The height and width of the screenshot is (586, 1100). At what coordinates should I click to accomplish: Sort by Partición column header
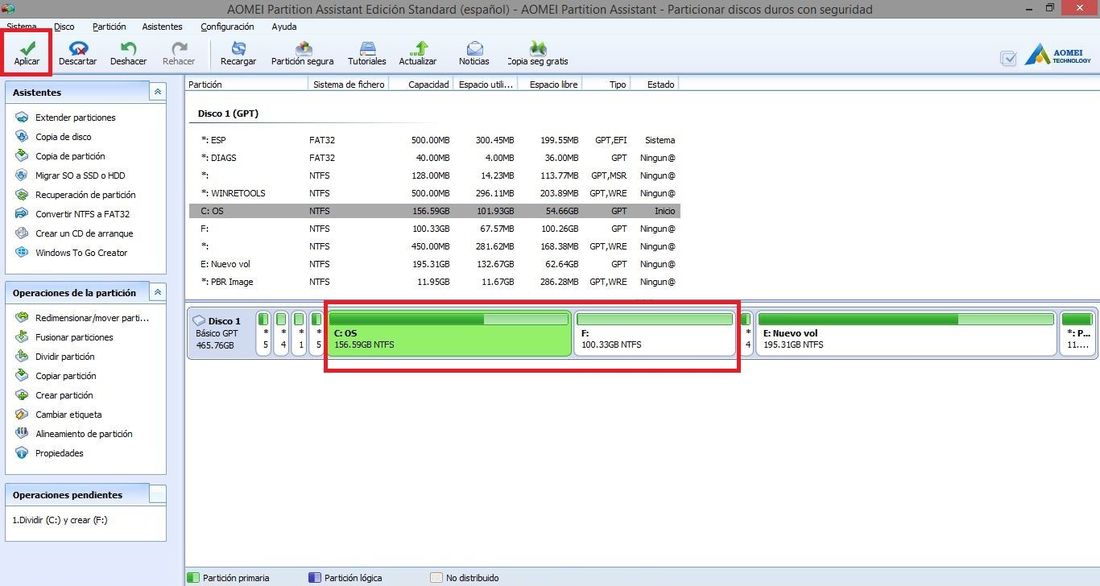[x=246, y=84]
